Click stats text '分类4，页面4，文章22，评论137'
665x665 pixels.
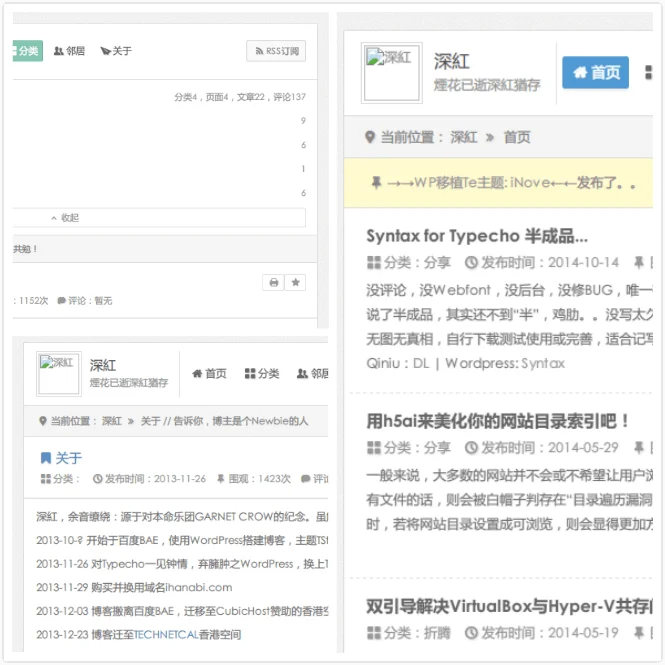click(x=240, y=97)
